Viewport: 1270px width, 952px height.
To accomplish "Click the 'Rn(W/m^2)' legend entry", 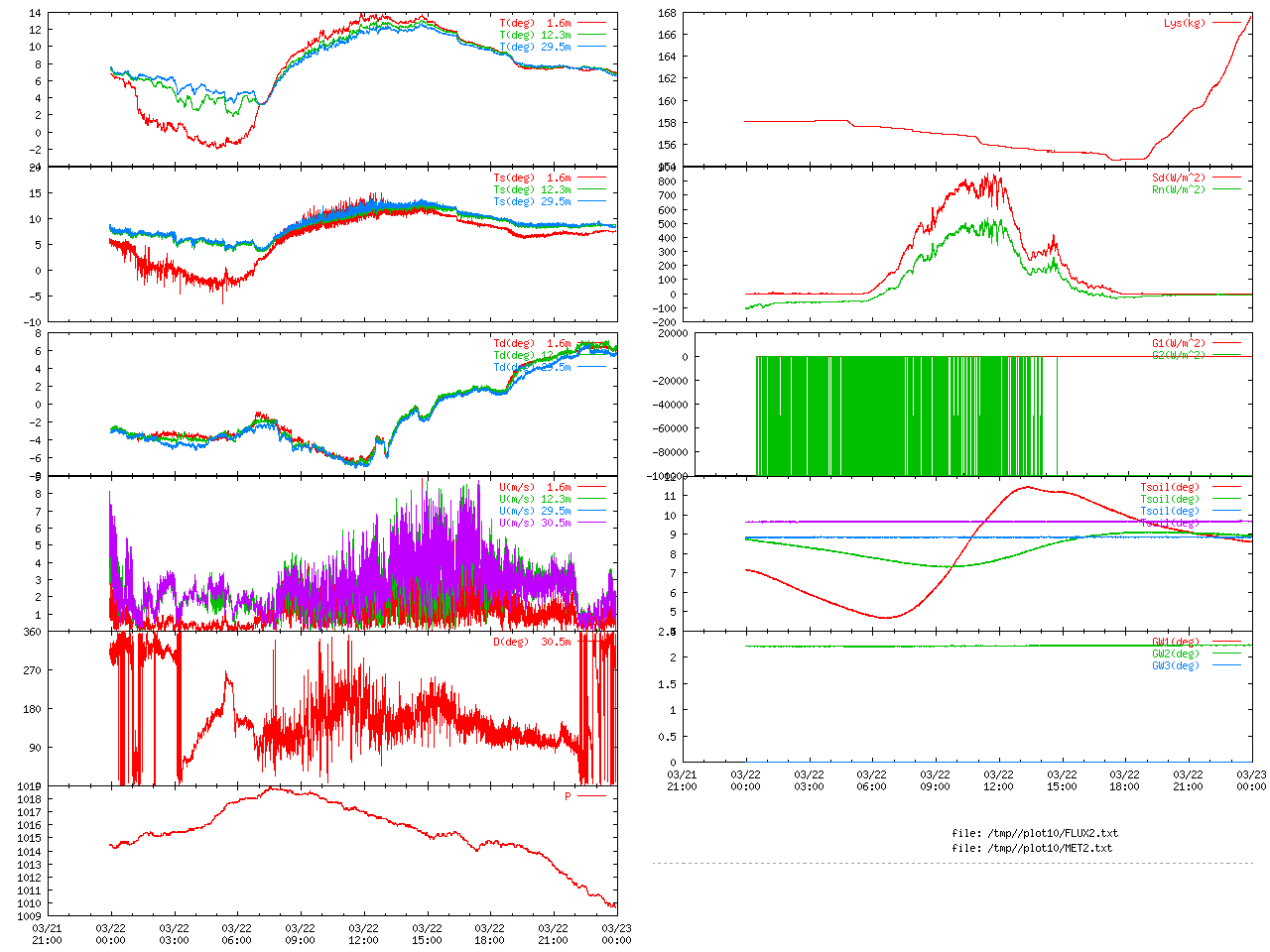I will [1179, 190].
